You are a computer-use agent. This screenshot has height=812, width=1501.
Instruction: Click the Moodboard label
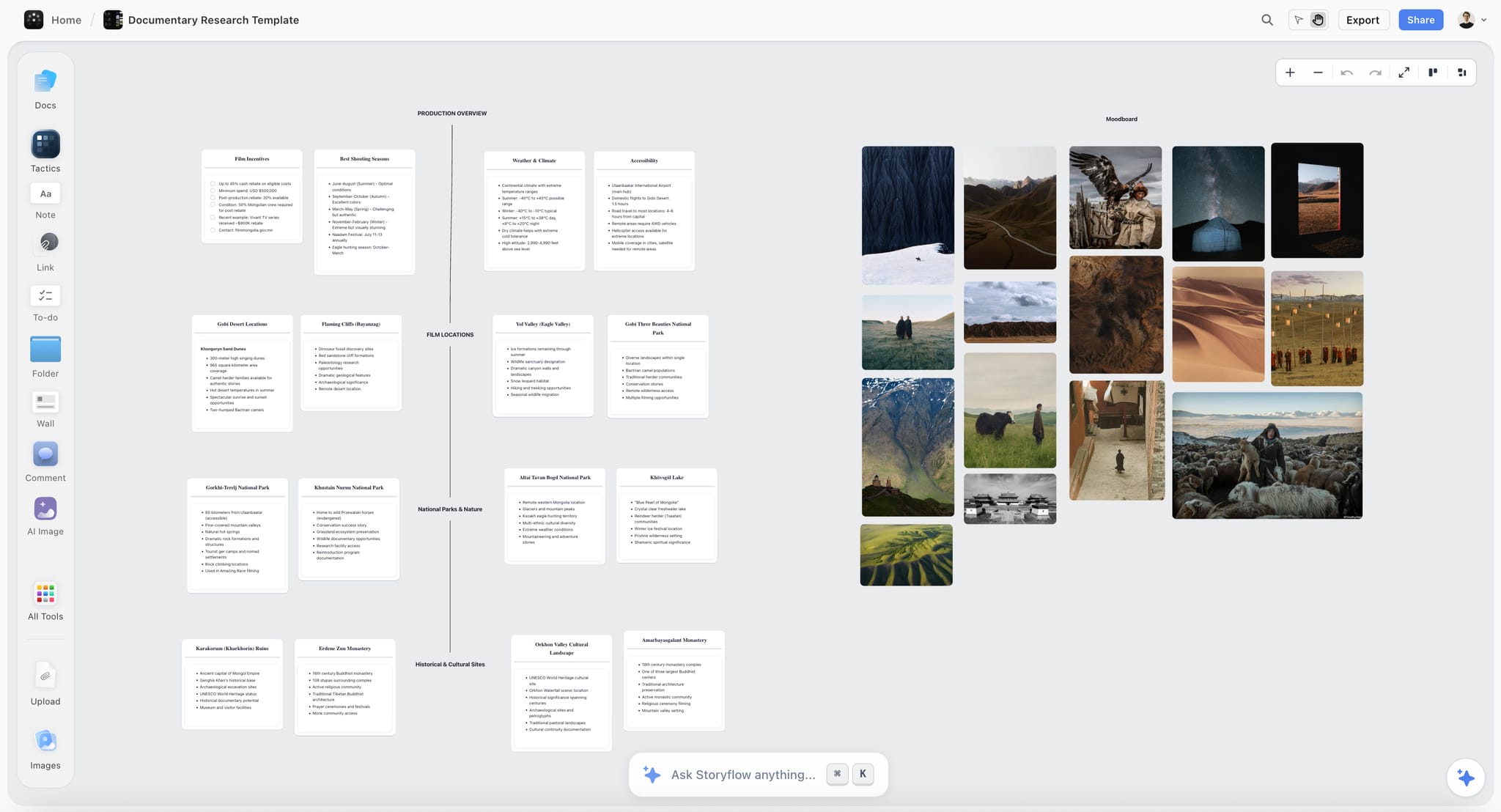pyautogui.click(x=1121, y=119)
